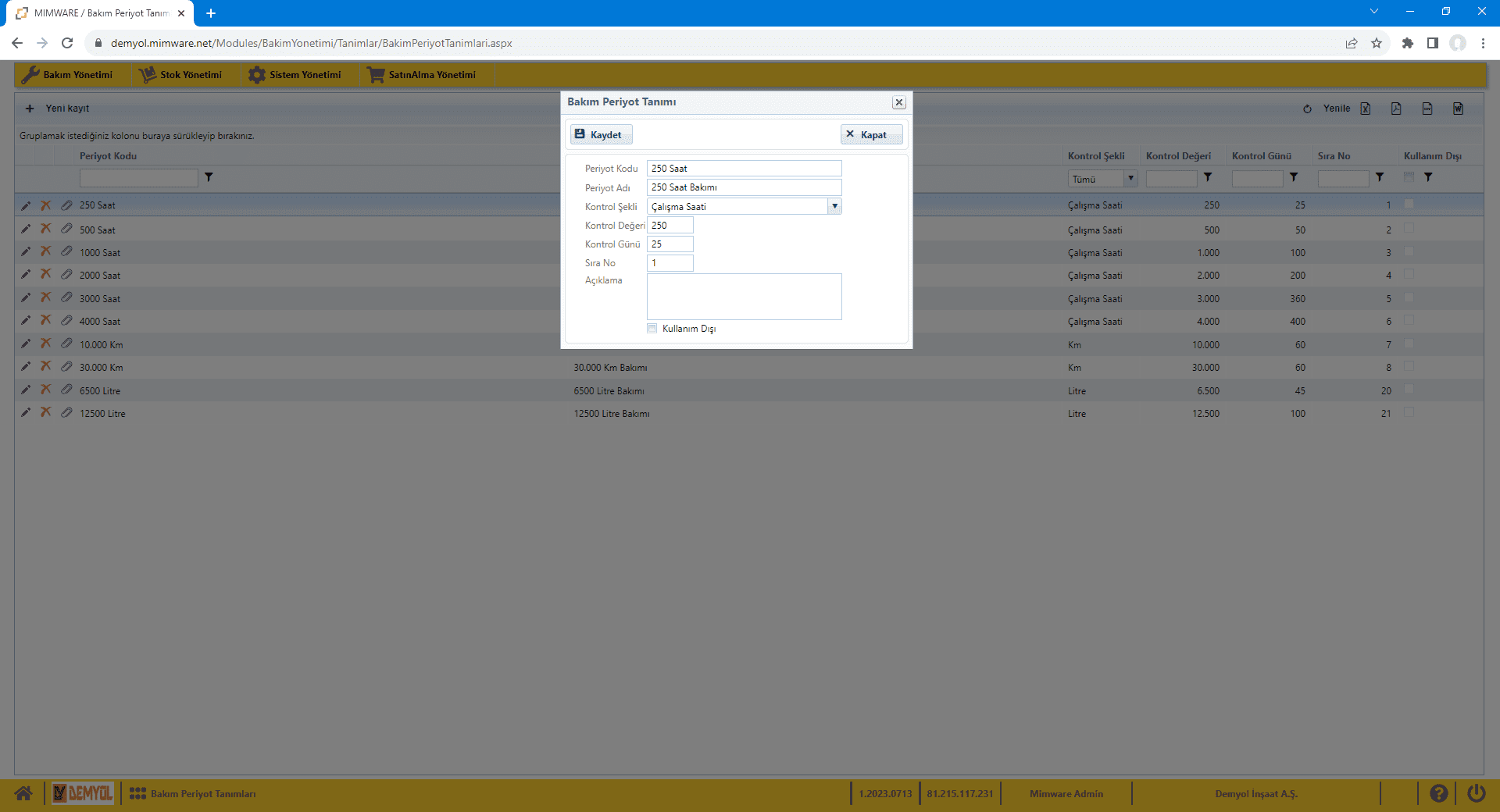
Task: Click the home icon in bottom bar
Action: point(23,793)
